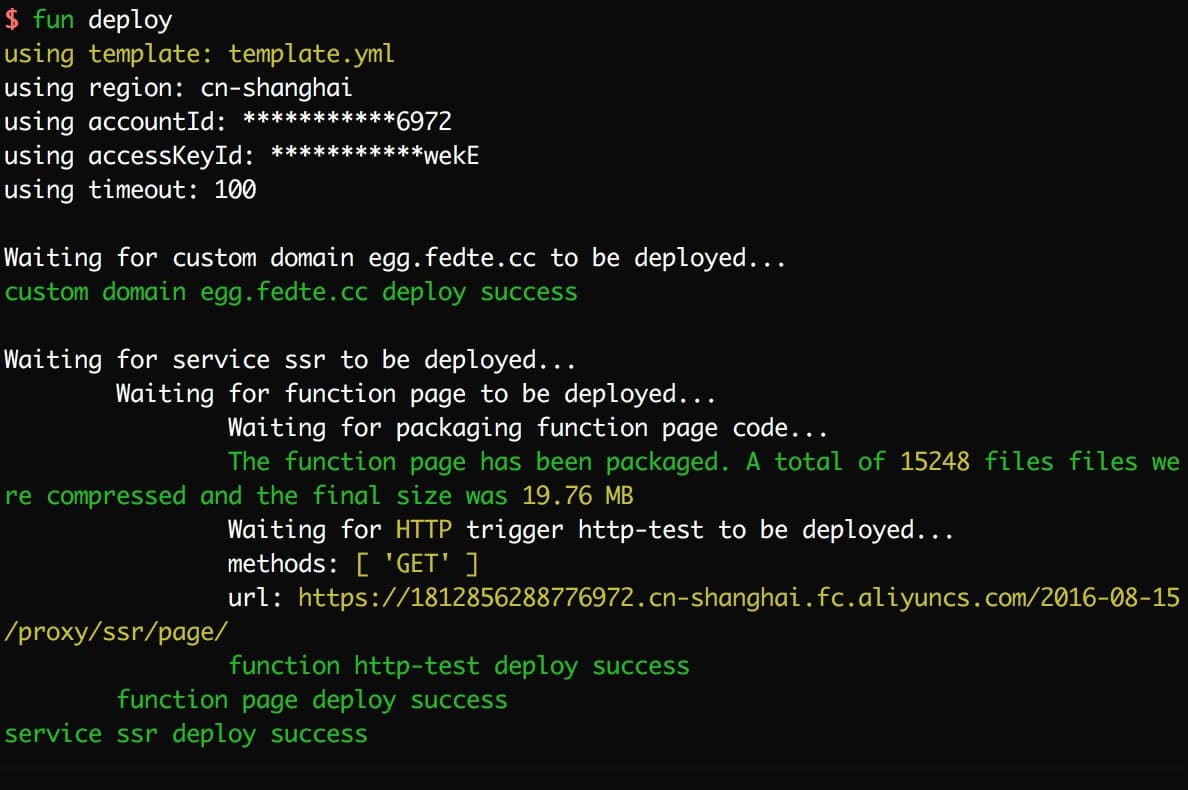The height and width of the screenshot is (790, 1188).
Task: Click "function http-test deploy success" message
Action: pos(458,666)
